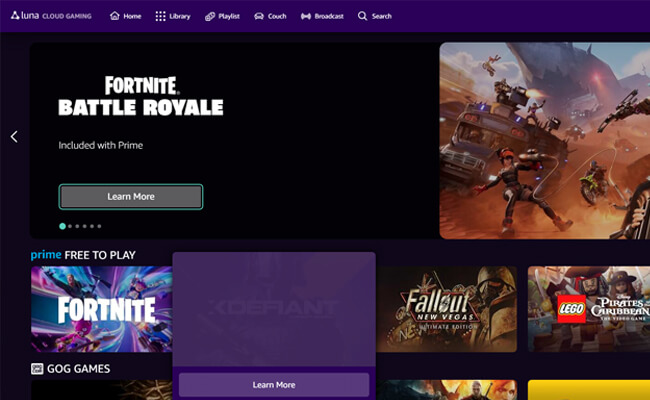The height and width of the screenshot is (400, 650).
Task: Click the GOG GAMES heading
Action: pos(78,368)
